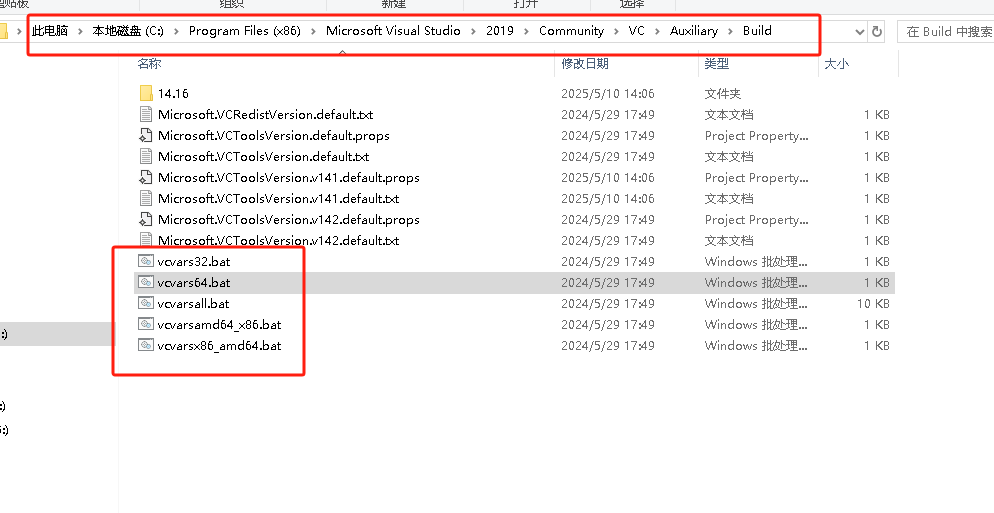Select file name vcvarsall.bat
The image size is (994, 513).
(x=193, y=304)
